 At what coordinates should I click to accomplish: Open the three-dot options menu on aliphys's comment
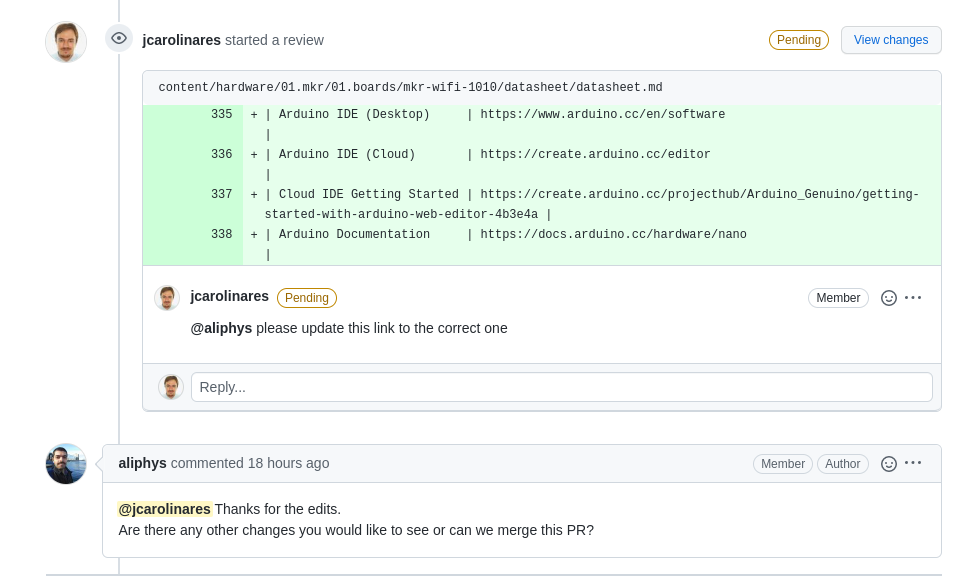click(x=913, y=463)
